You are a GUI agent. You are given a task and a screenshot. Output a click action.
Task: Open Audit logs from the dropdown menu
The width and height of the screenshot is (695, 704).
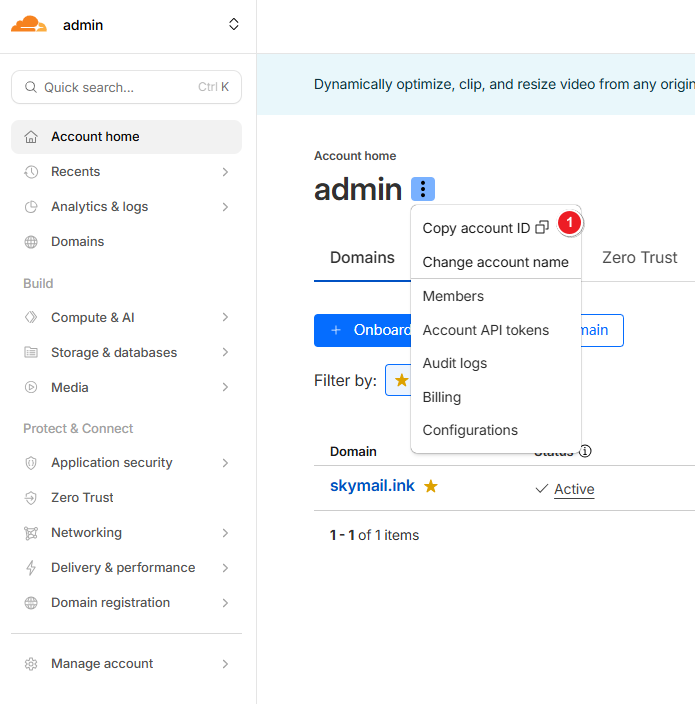tap(455, 363)
